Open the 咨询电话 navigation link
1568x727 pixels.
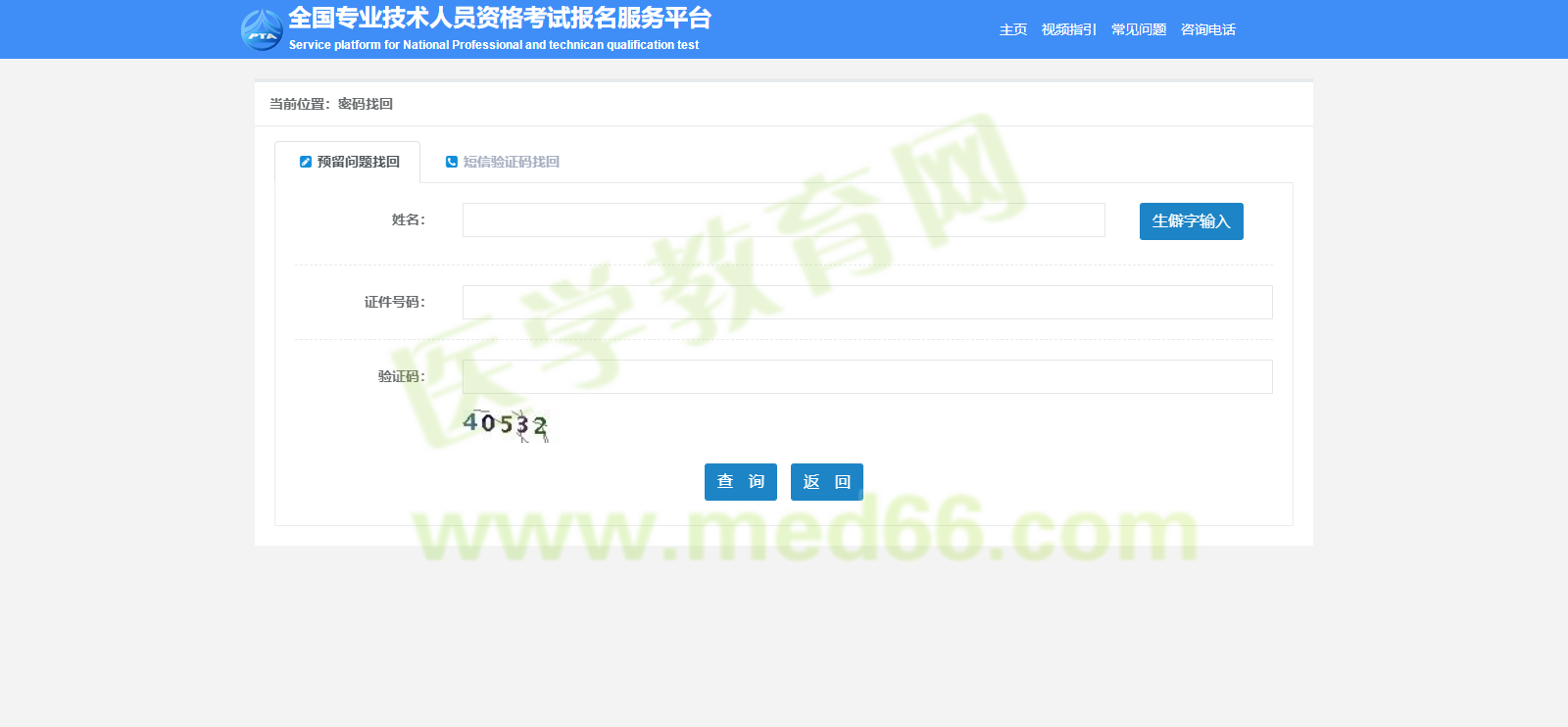click(x=1207, y=29)
